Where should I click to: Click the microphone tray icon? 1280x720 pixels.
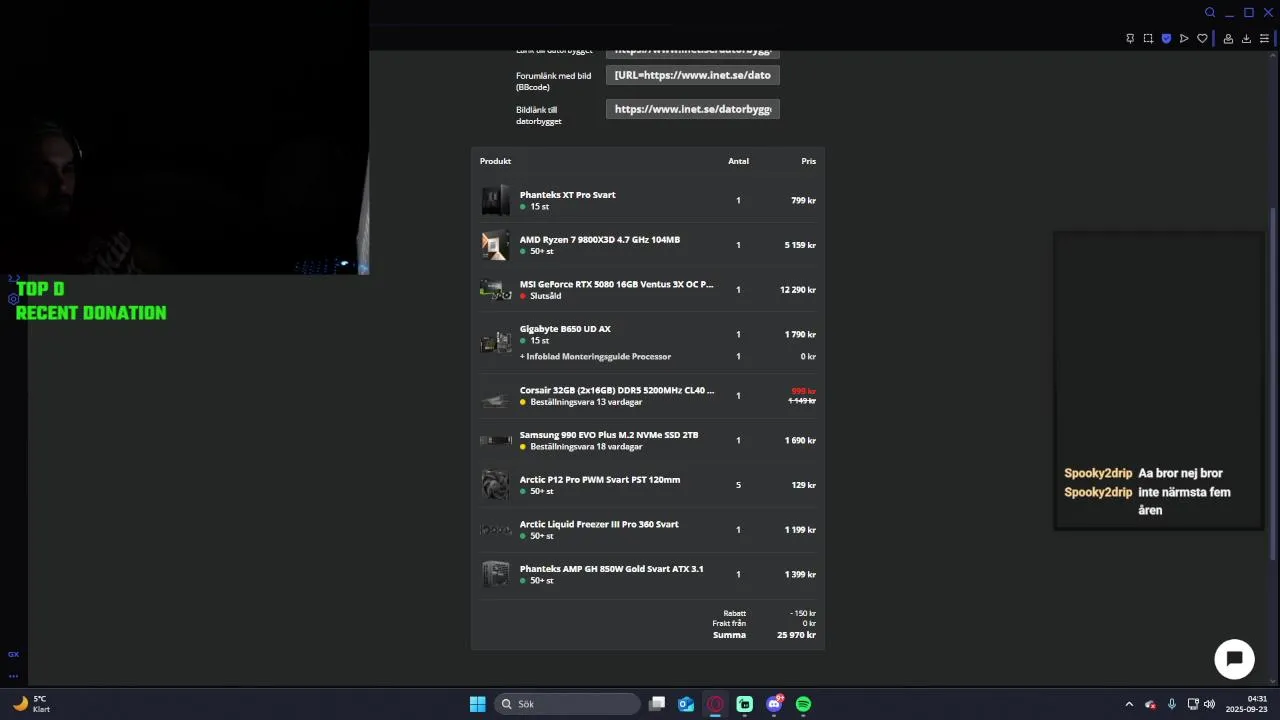click(x=1171, y=704)
